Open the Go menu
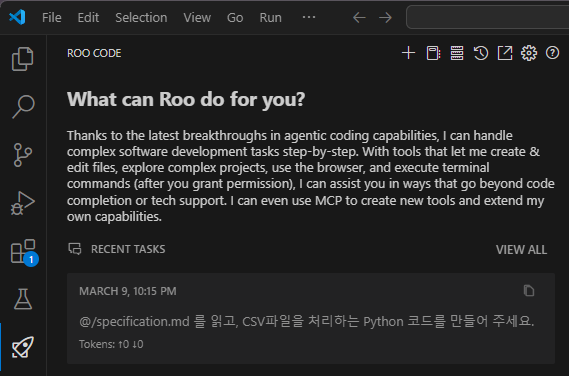 coord(235,17)
